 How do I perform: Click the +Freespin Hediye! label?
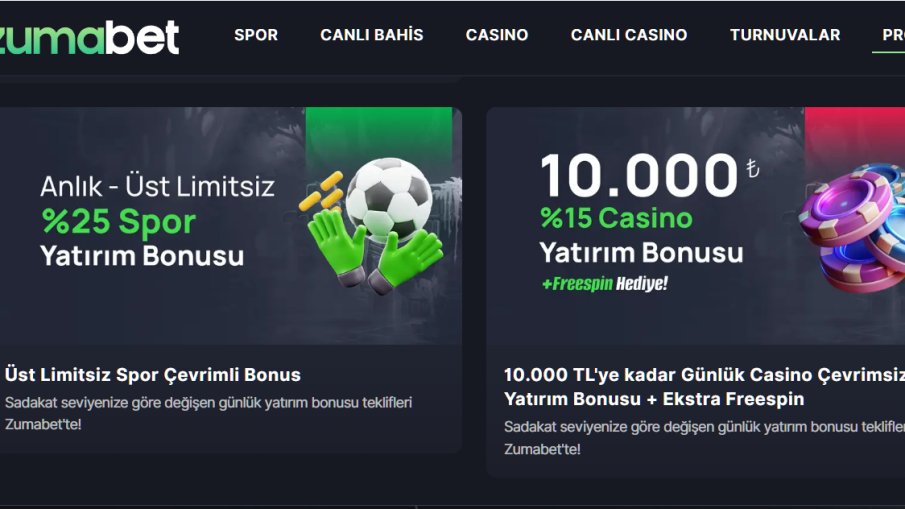604,283
